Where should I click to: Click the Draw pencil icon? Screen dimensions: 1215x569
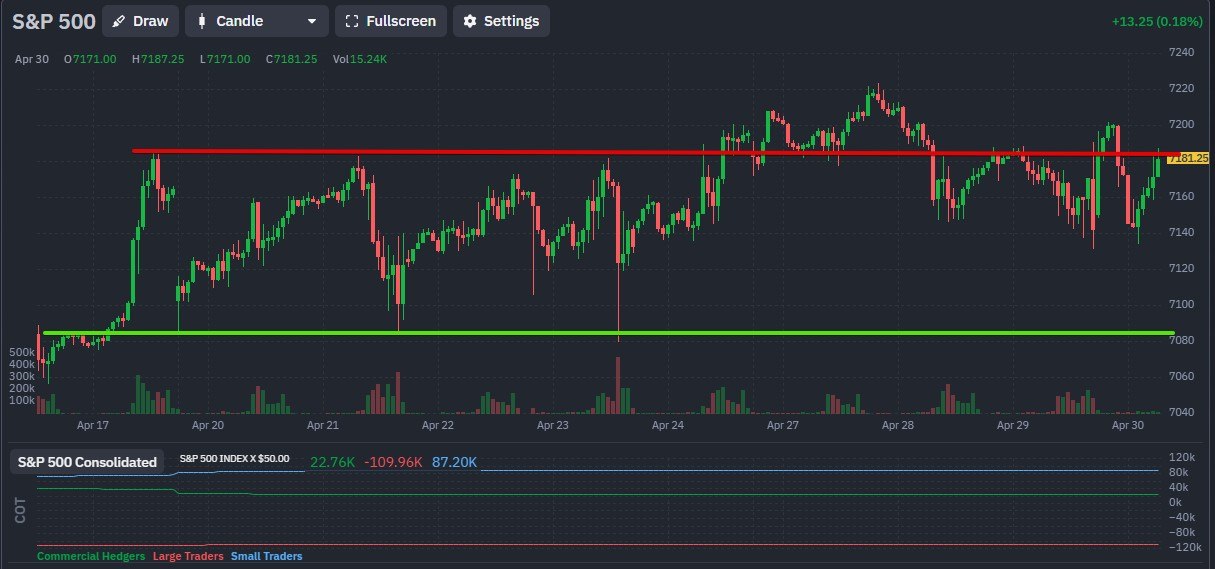(119, 21)
